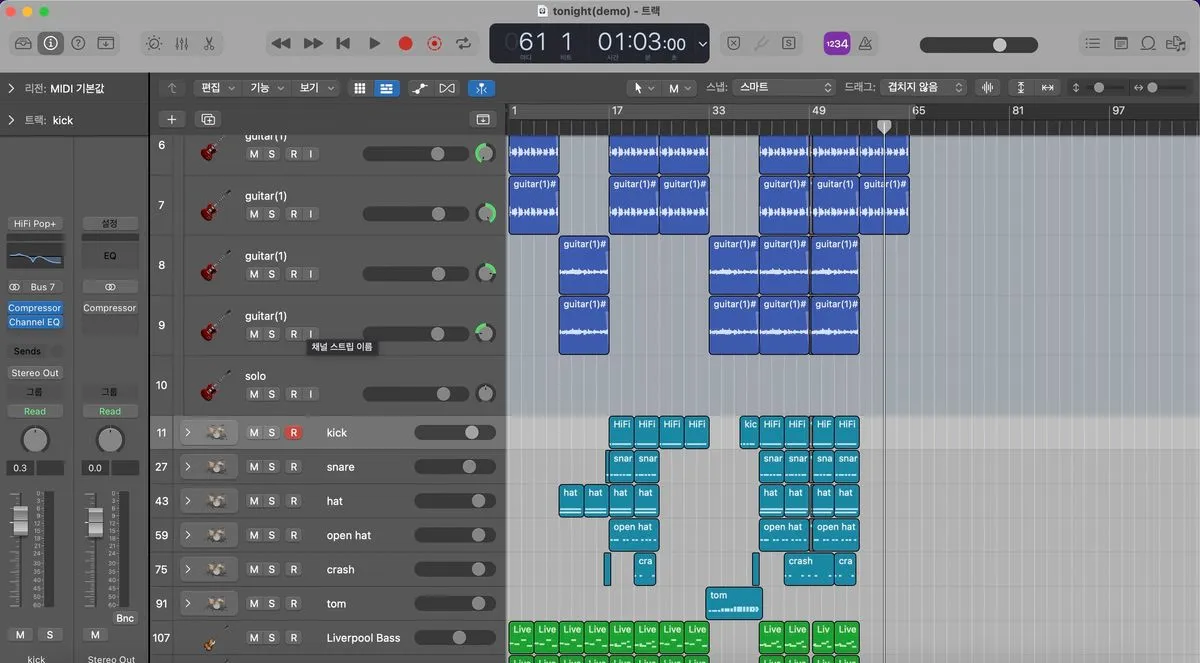Click vertical auto zoom icon
1200x663 pixels.
point(1021,88)
